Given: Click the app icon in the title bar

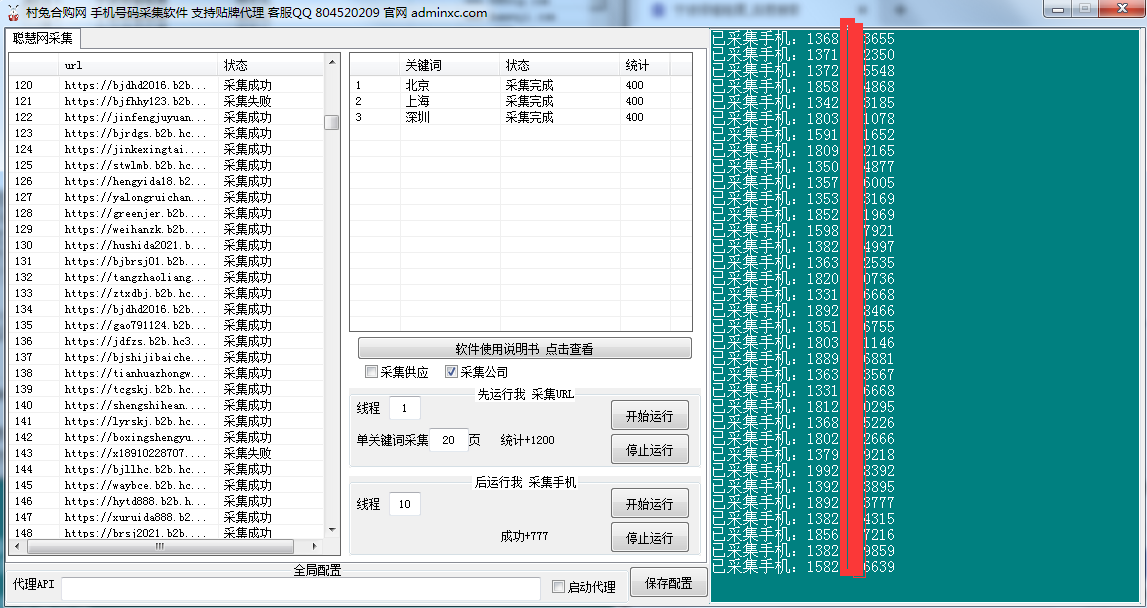Looking at the screenshot, I should point(12,9).
